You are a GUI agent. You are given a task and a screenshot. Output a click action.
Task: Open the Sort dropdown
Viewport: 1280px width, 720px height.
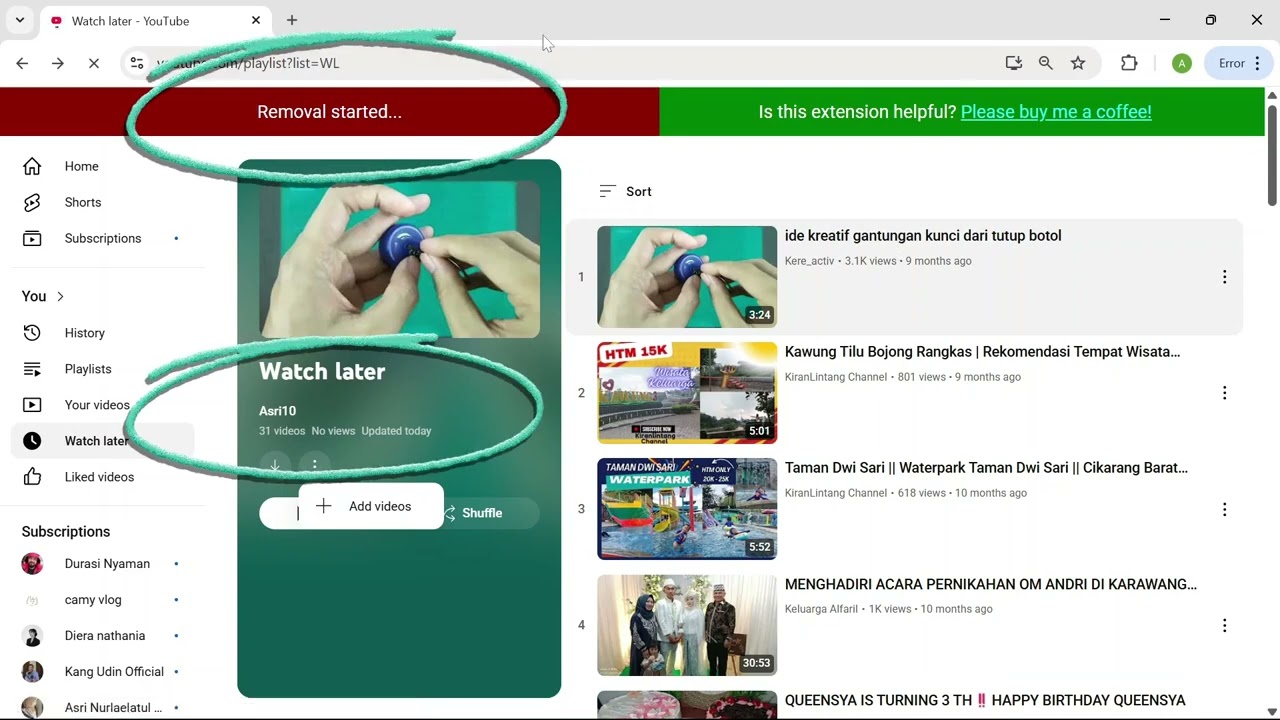(x=625, y=191)
